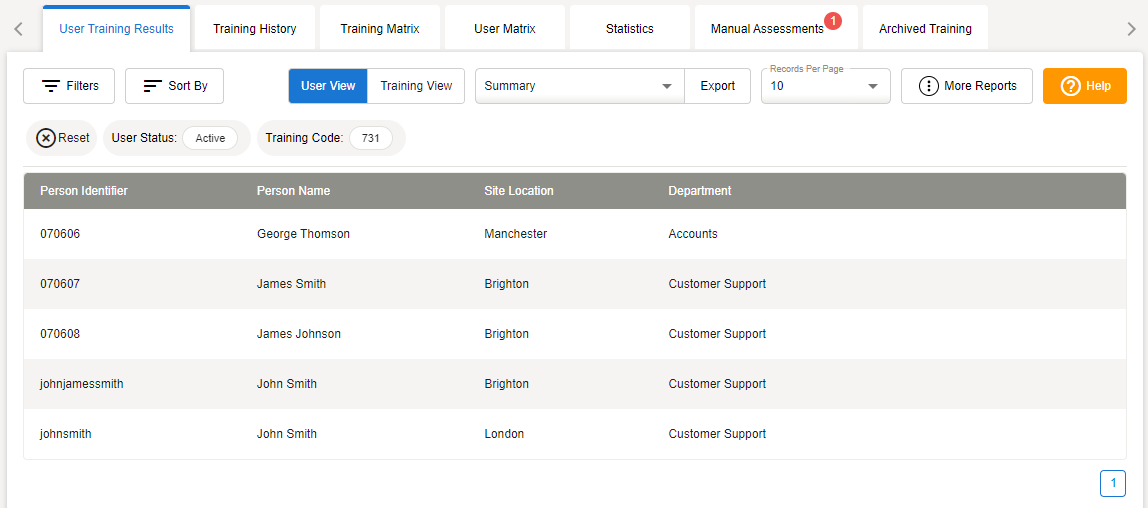Open the Filters panel

click(69, 86)
